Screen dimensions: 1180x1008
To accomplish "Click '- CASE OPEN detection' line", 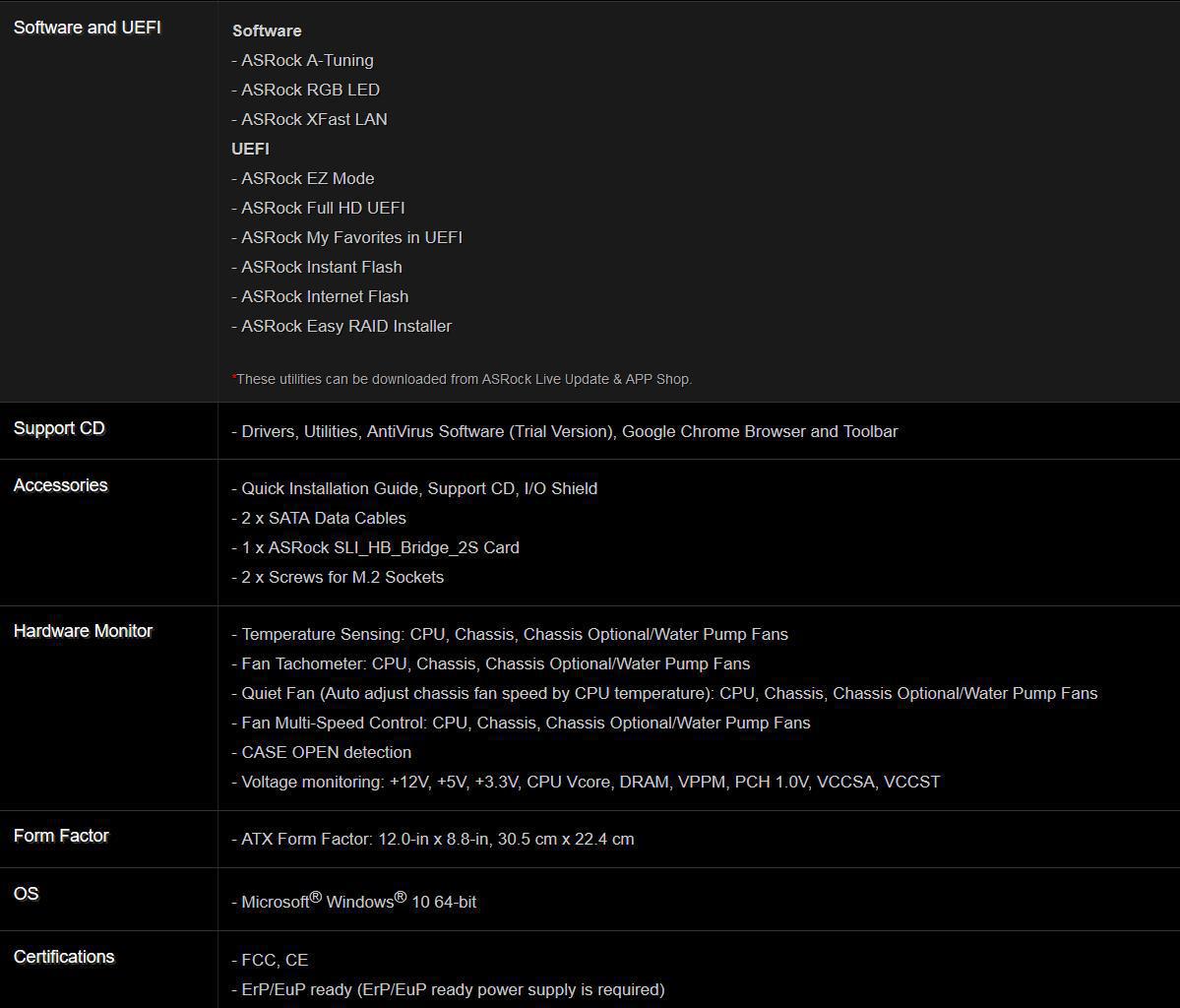I will 322,753.
